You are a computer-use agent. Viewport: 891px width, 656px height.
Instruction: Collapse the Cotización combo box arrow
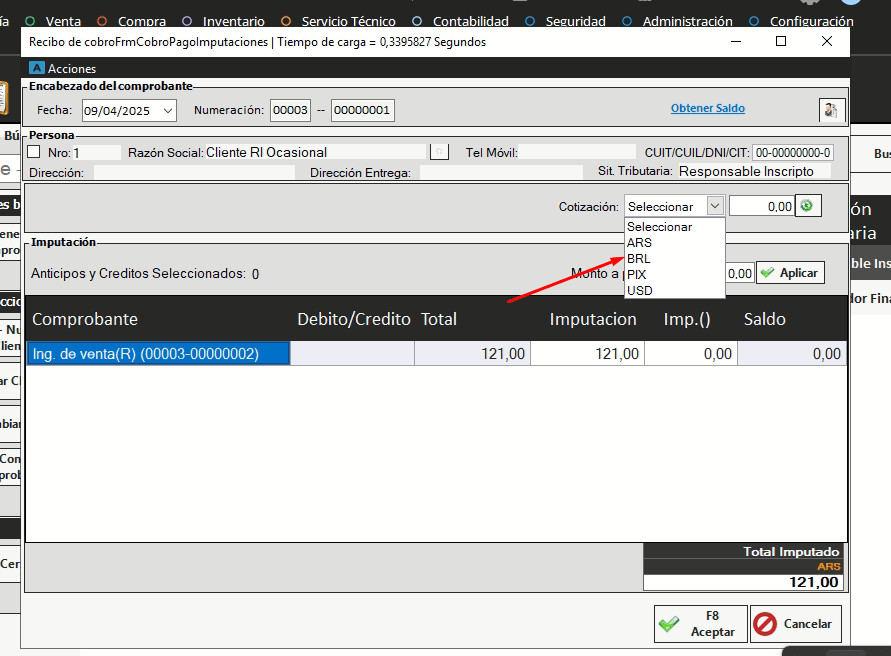tap(714, 206)
